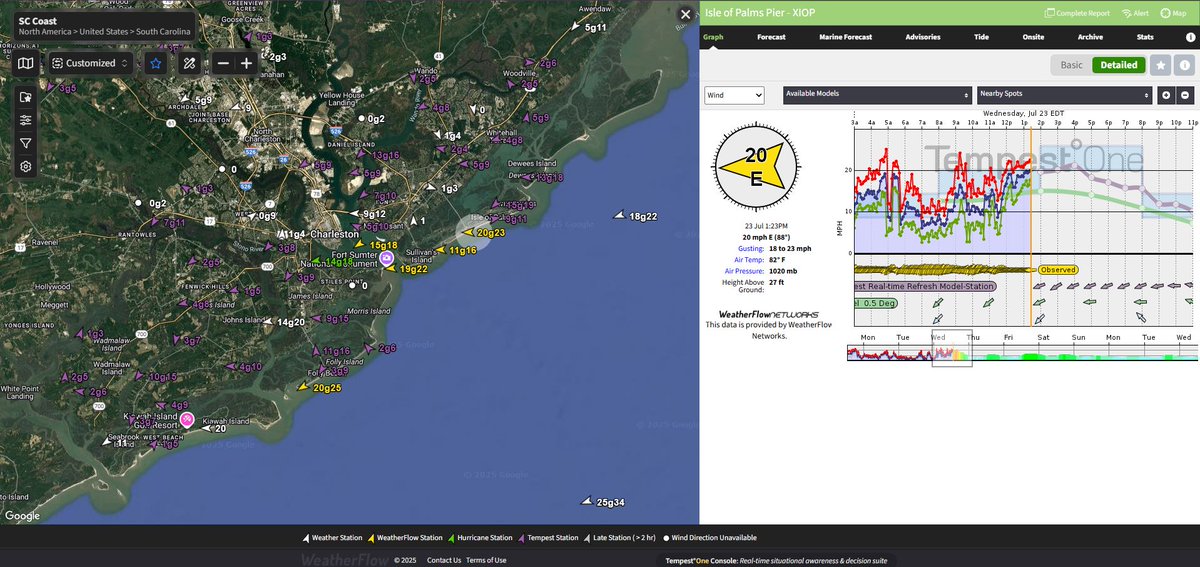Open the saved favorites folder icon
This screenshot has width=1200, height=567.
tap(26, 97)
